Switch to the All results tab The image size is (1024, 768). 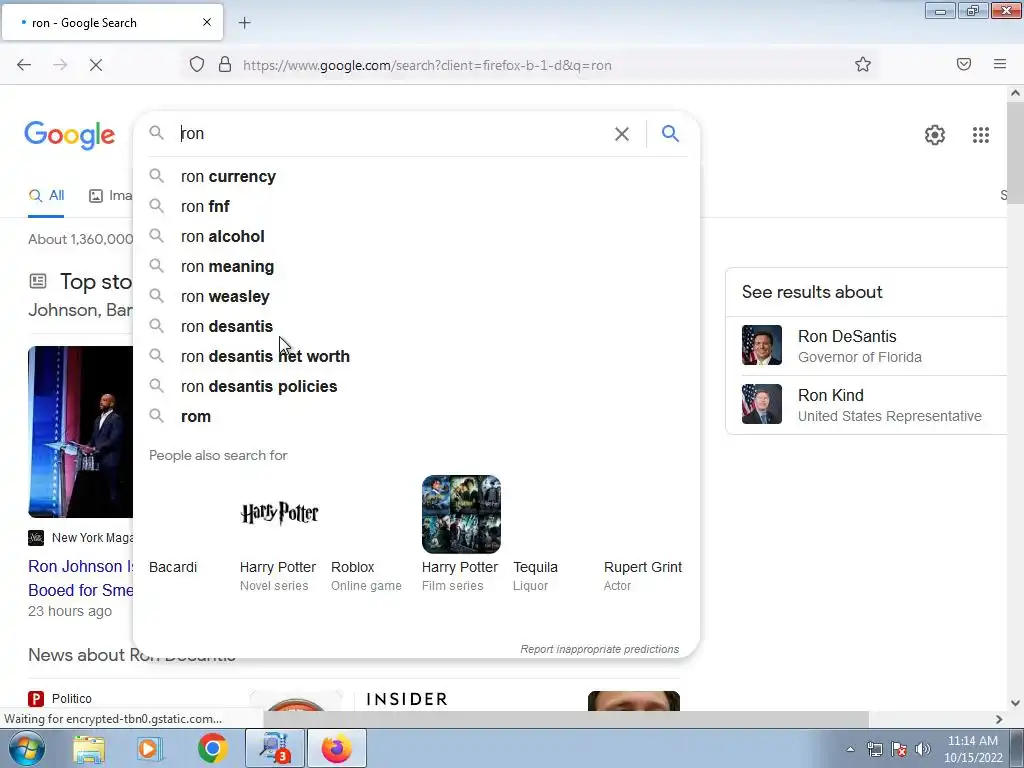pos(46,195)
